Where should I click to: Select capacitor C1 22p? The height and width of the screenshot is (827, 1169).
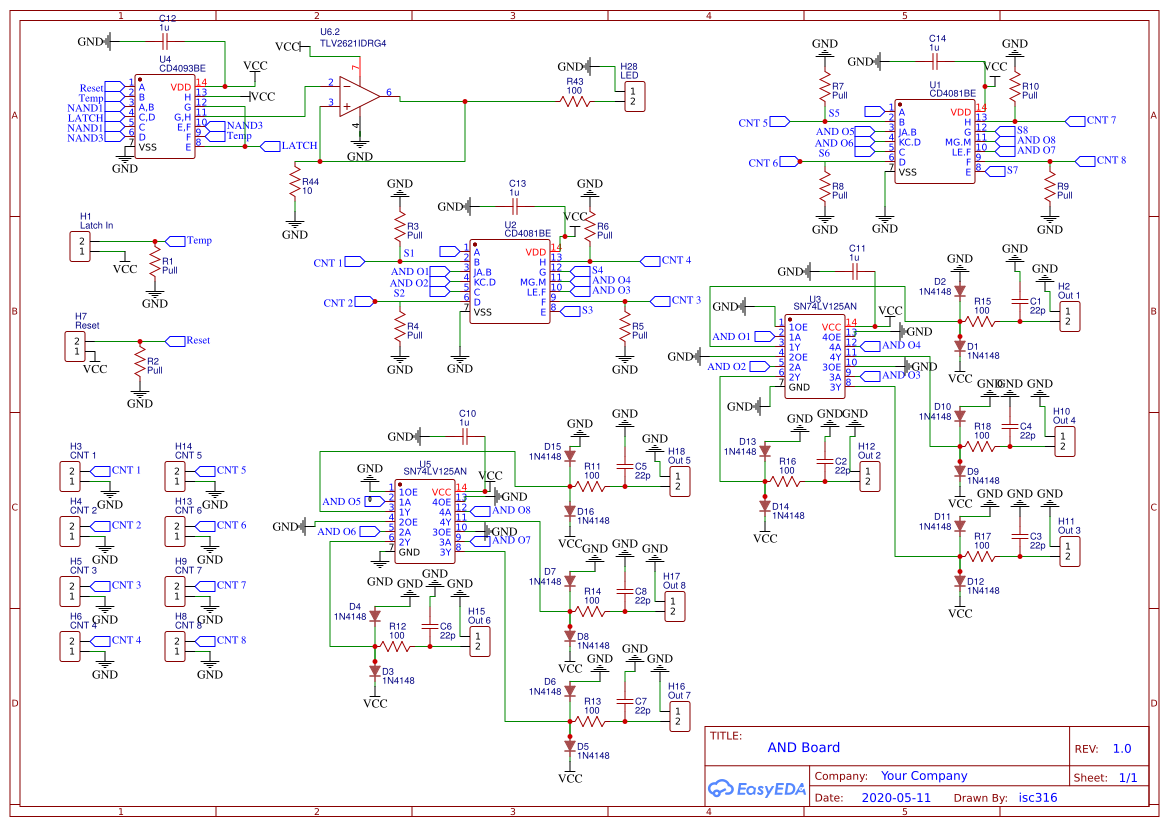tap(1019, 302)
